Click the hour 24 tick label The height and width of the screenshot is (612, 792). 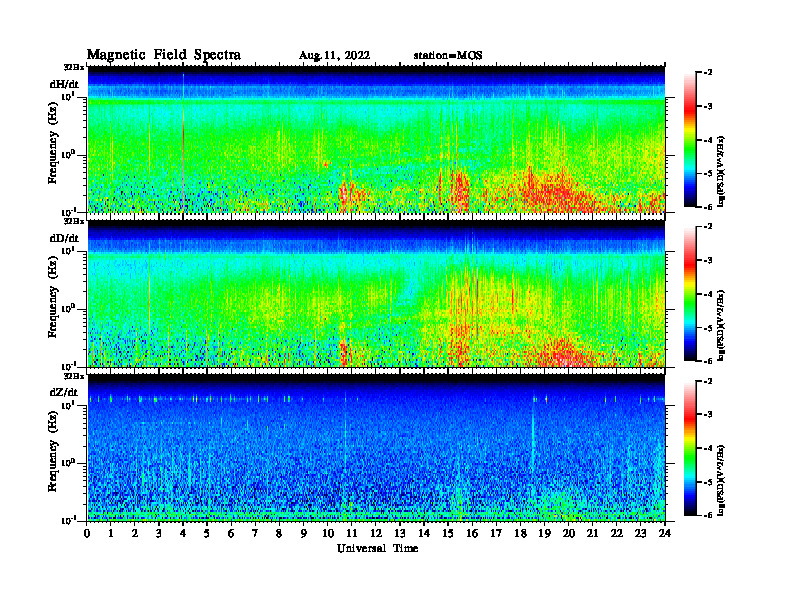pos(665,534)
